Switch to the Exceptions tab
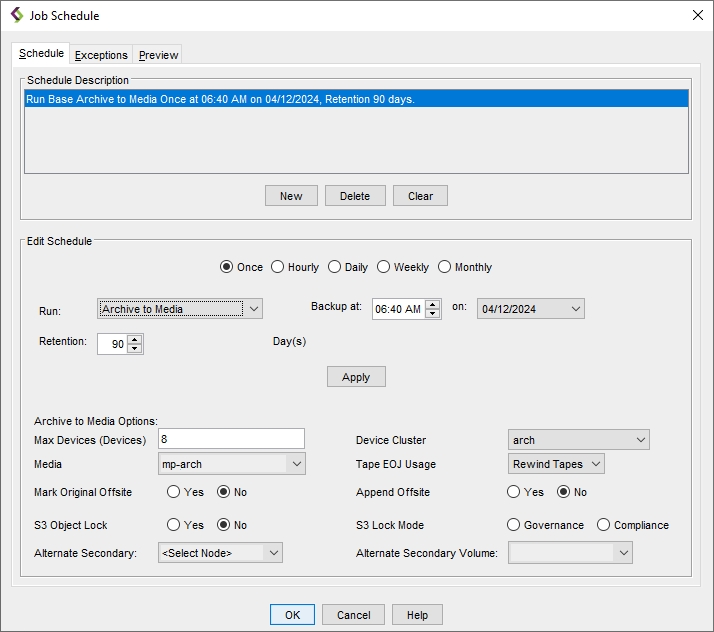The width and height of the screenshot is (714, 632). (101, 55)
